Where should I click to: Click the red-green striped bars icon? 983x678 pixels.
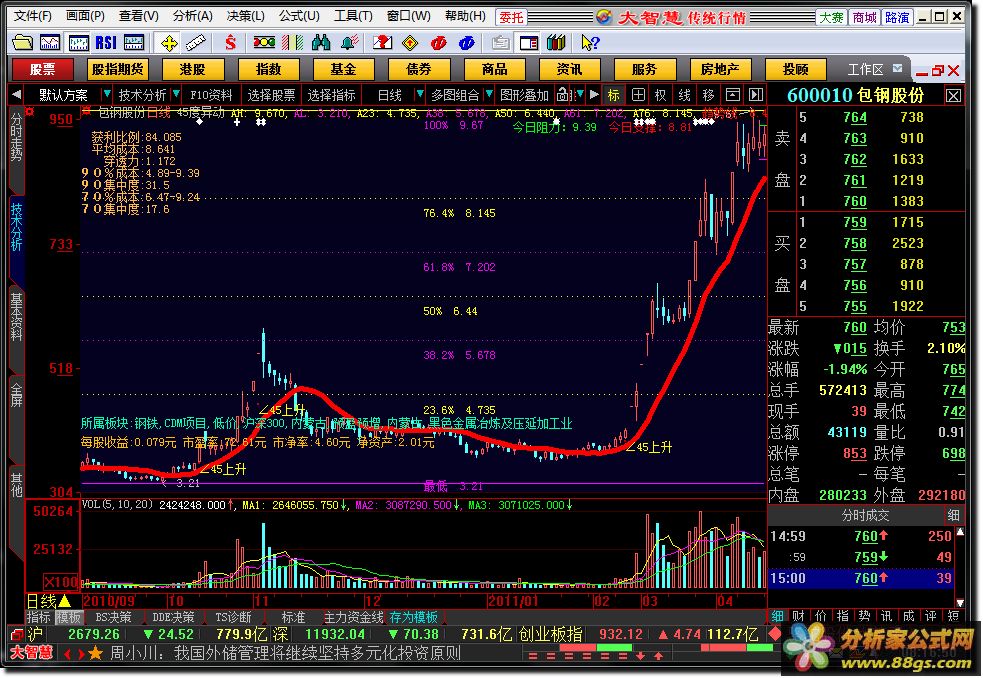point(293,43)
